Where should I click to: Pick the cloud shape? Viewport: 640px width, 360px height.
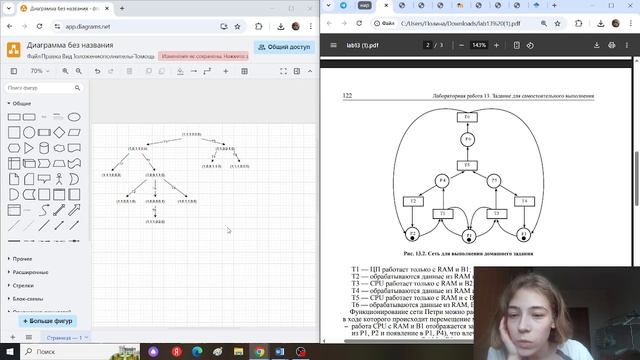59,148
